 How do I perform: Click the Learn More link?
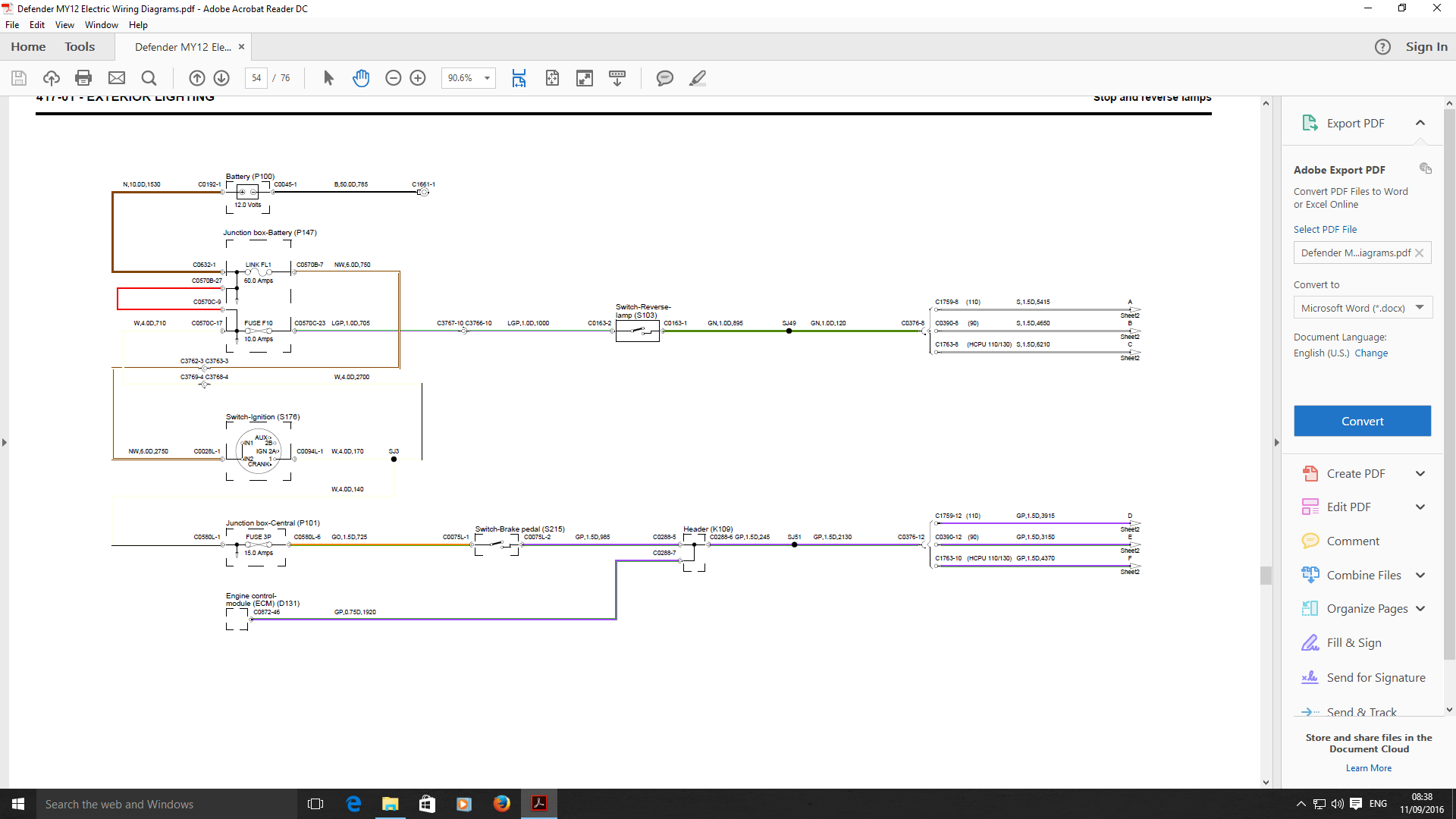point(1369,768)
